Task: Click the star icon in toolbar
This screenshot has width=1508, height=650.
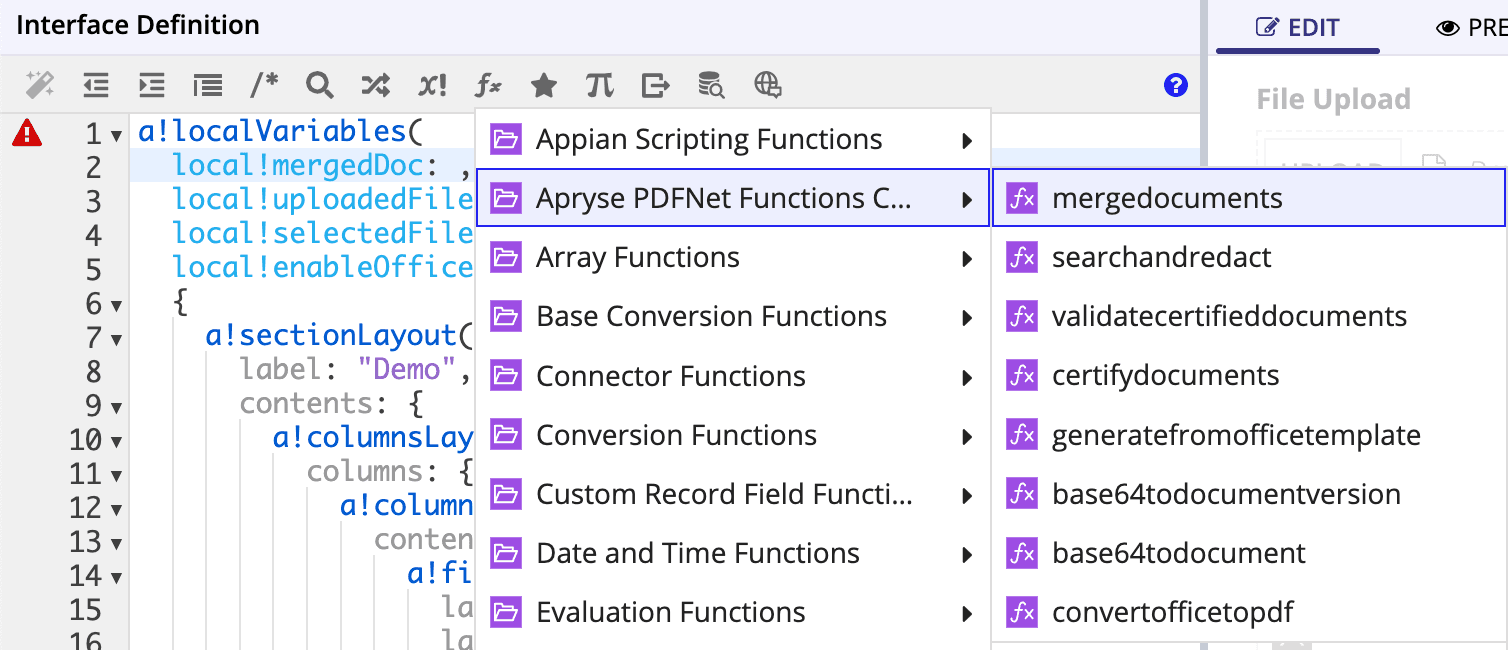Action: (544, 86)
